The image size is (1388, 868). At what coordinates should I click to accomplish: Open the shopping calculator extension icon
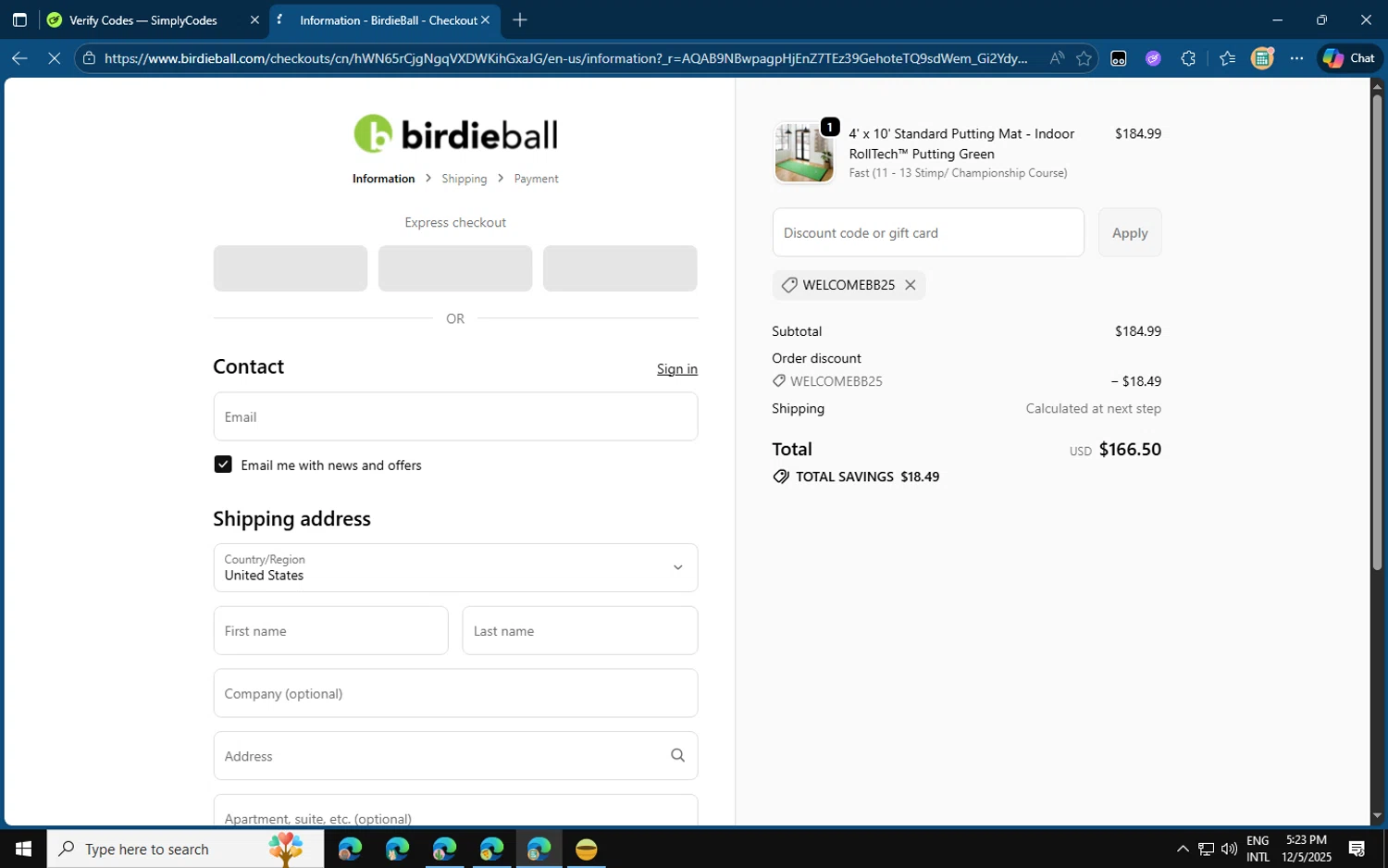point(1262,58)
